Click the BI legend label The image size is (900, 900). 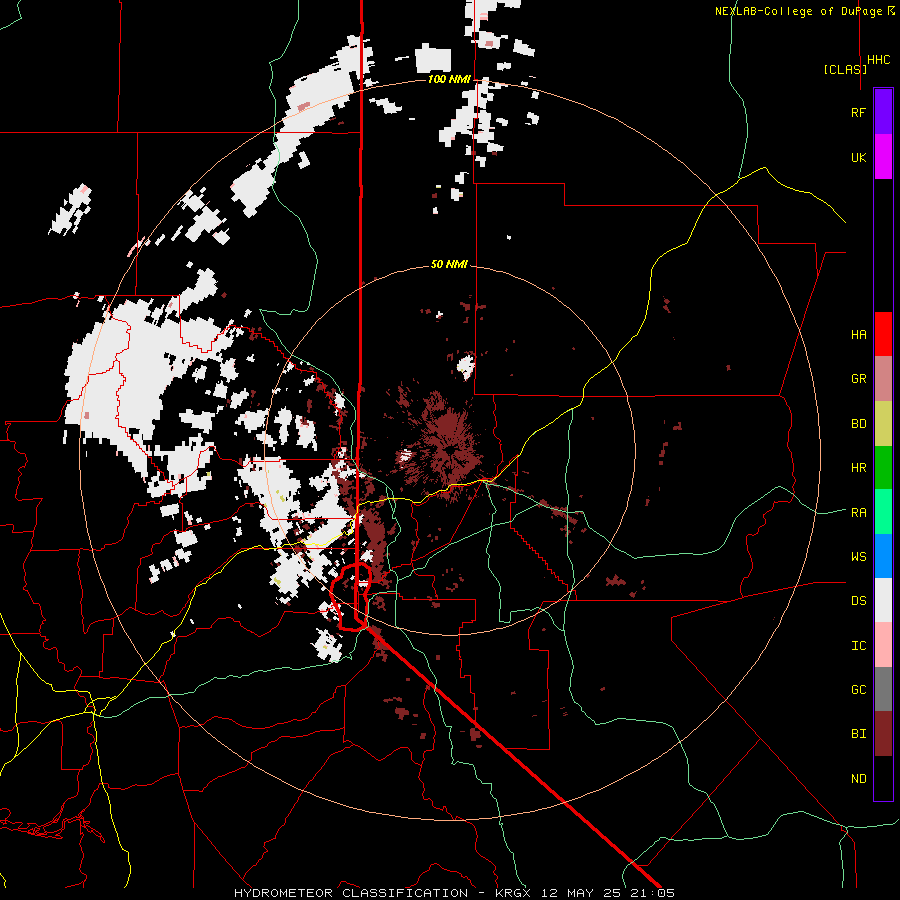coord(858,734)
